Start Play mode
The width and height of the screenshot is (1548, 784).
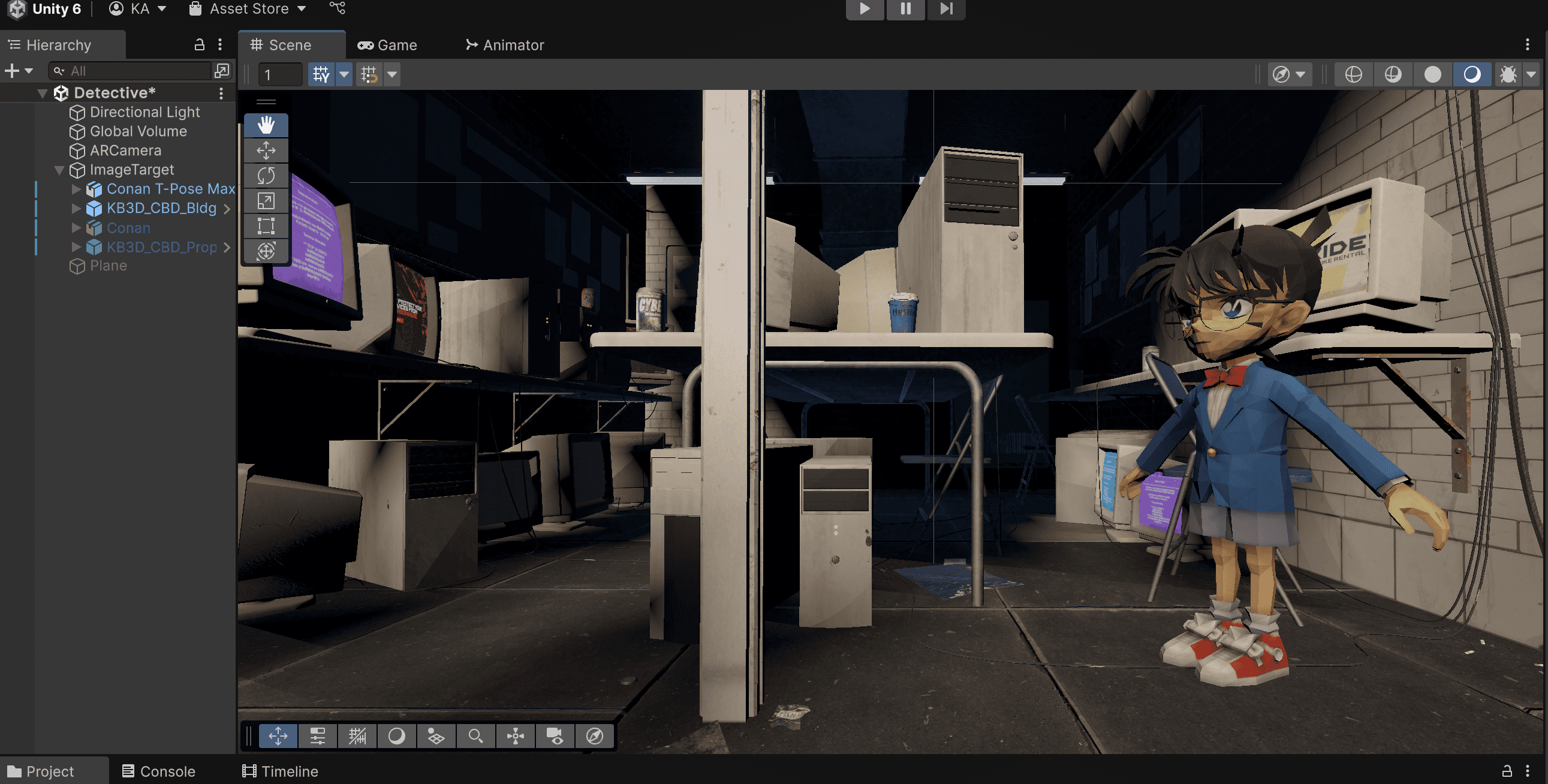pyautogui.click(x=865, y=9)
